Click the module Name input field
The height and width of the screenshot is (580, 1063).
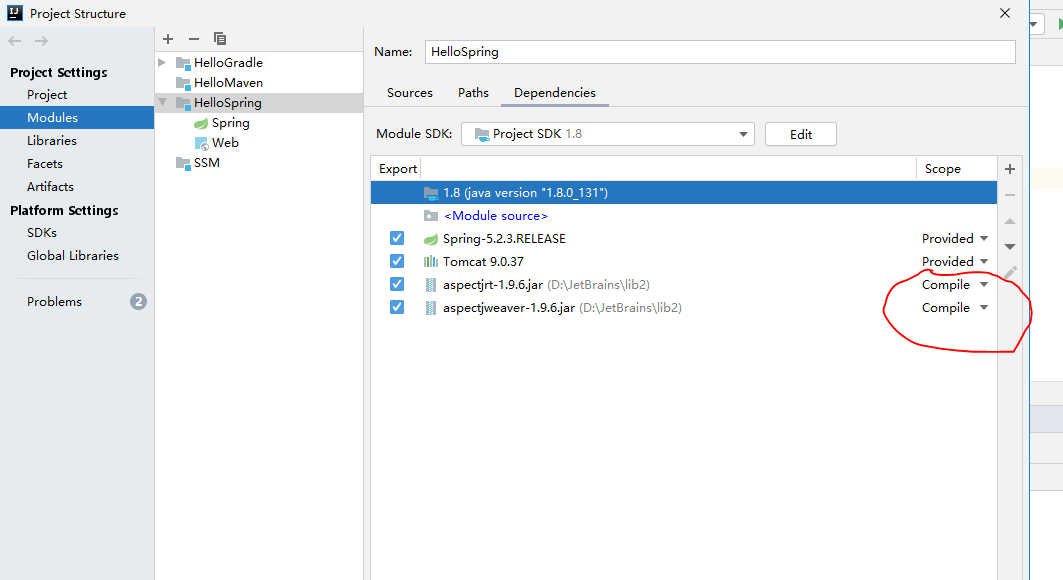(x=720, y=52)
